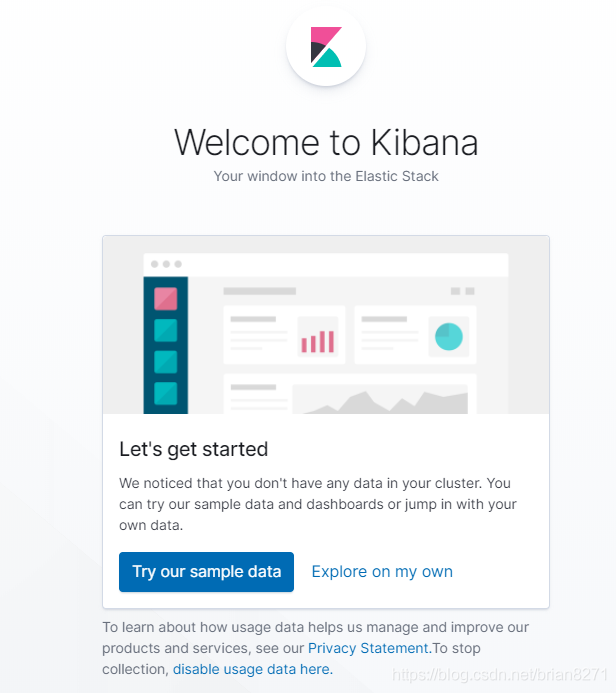Screen dimensions: 616x693
Task: Click the Let's get started heading
Action: point(194,449)
